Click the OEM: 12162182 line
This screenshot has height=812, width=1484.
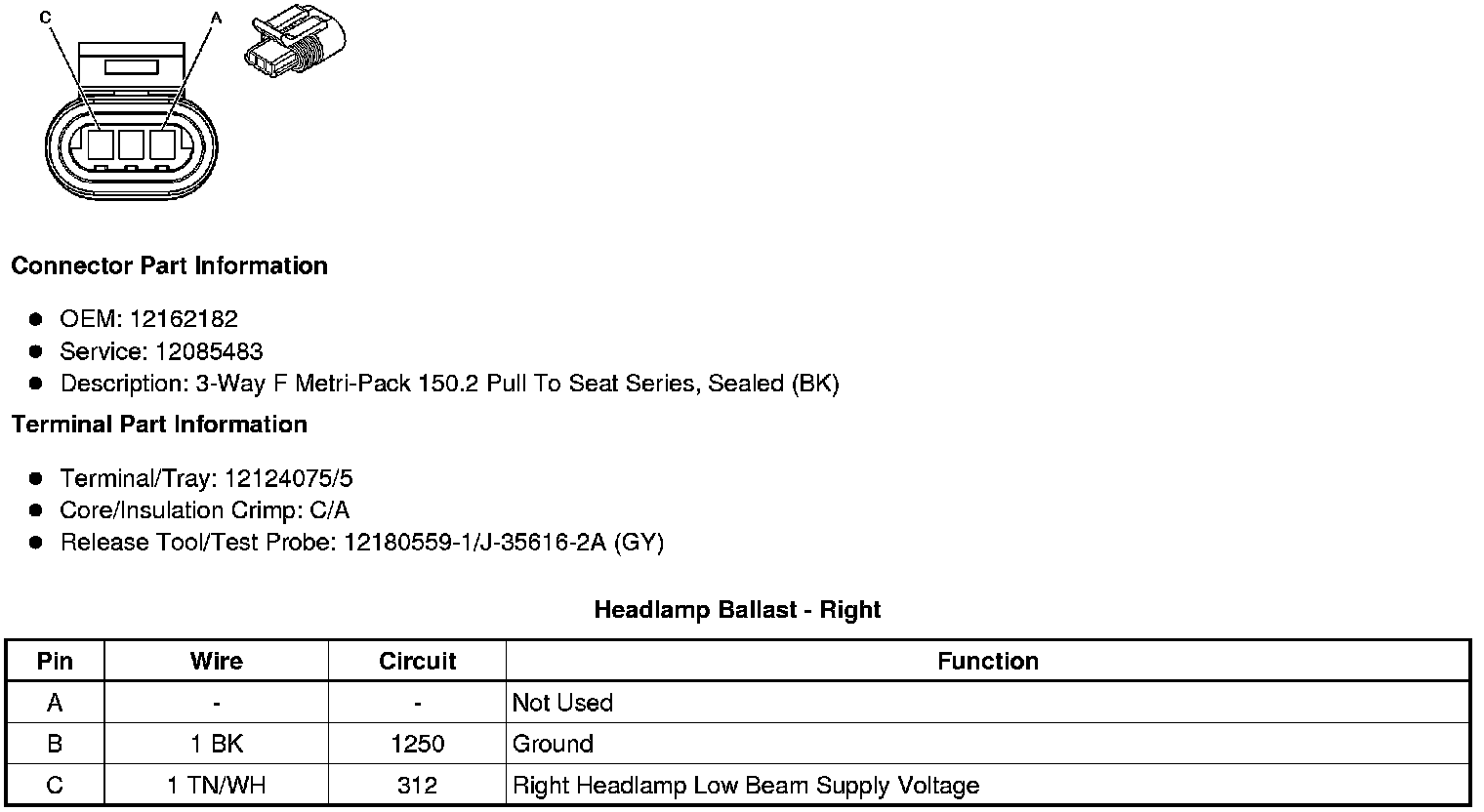pyautogui.click(x=148, y=319)
